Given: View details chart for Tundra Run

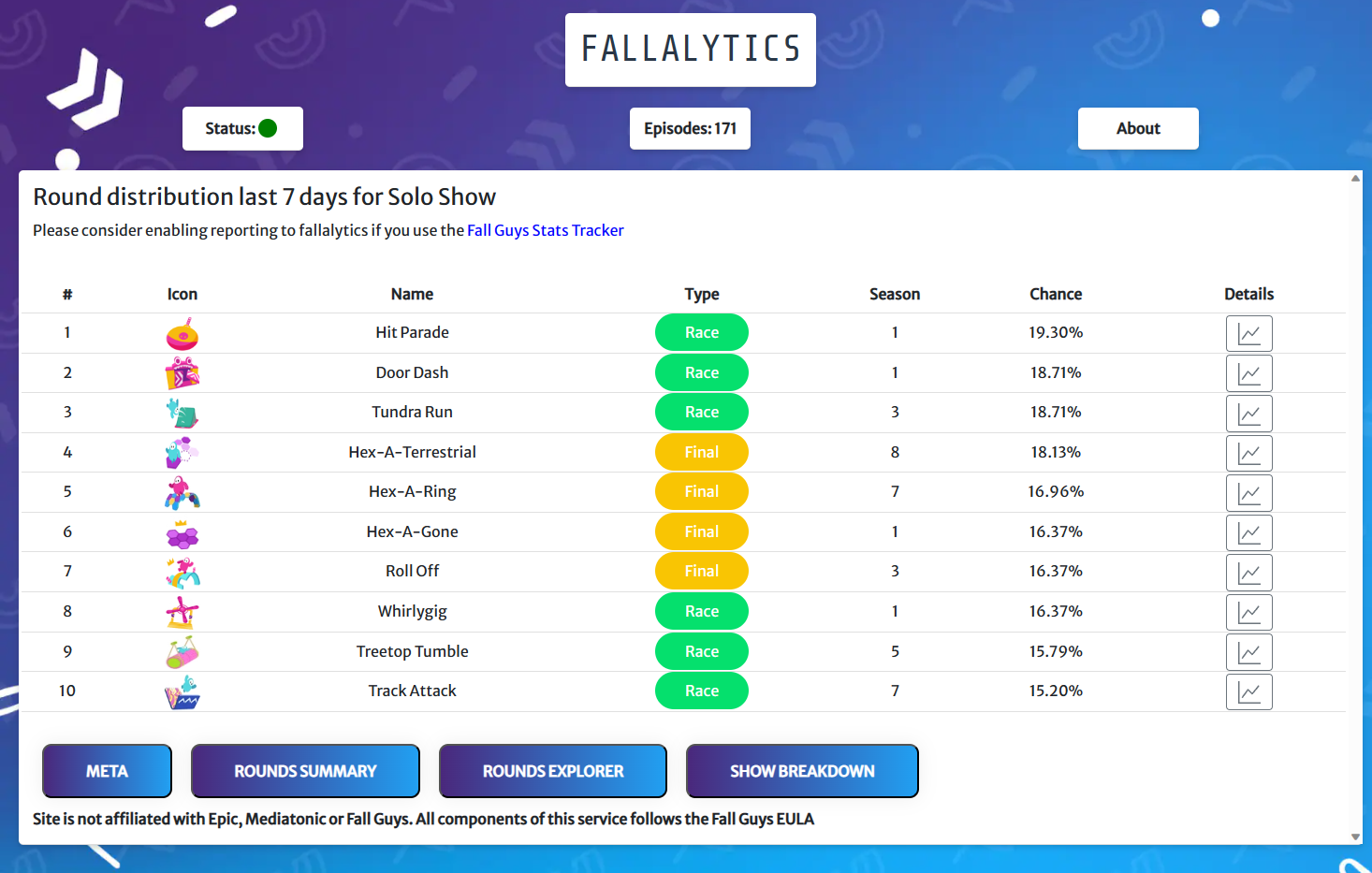Looking at the screenshot, I should tap(1248, 413).
